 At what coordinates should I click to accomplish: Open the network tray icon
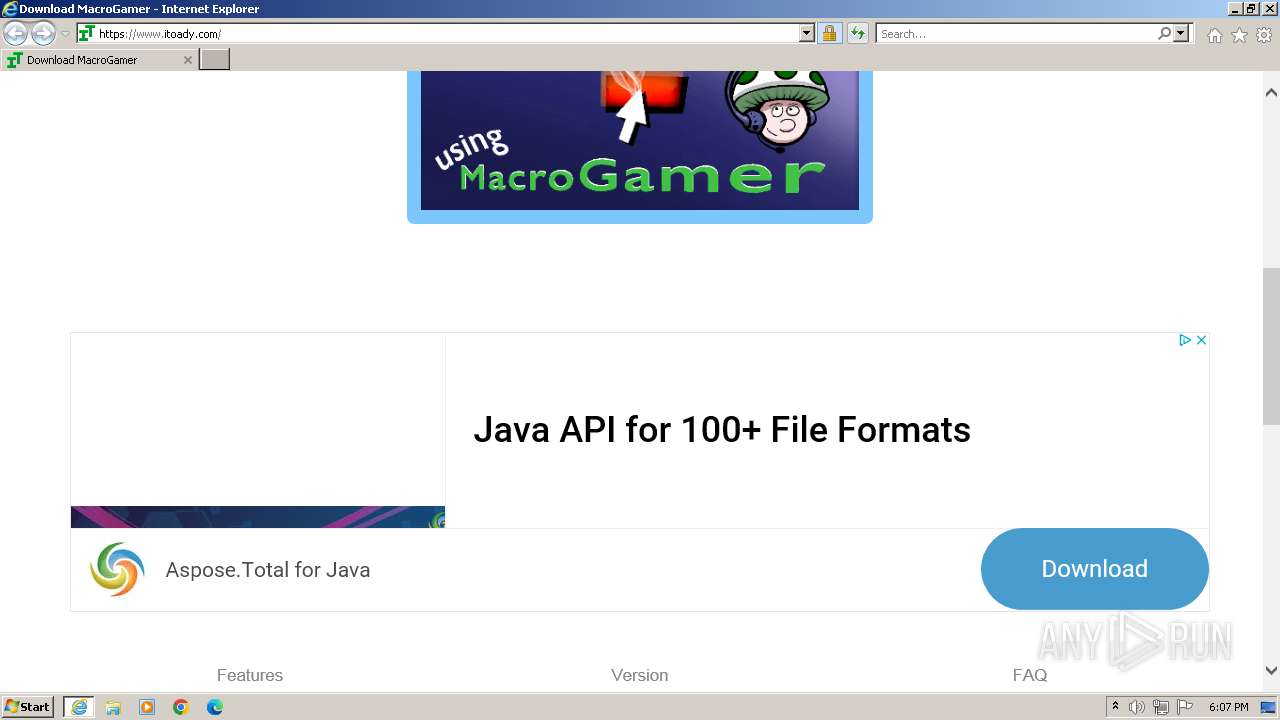point(1161,707)
